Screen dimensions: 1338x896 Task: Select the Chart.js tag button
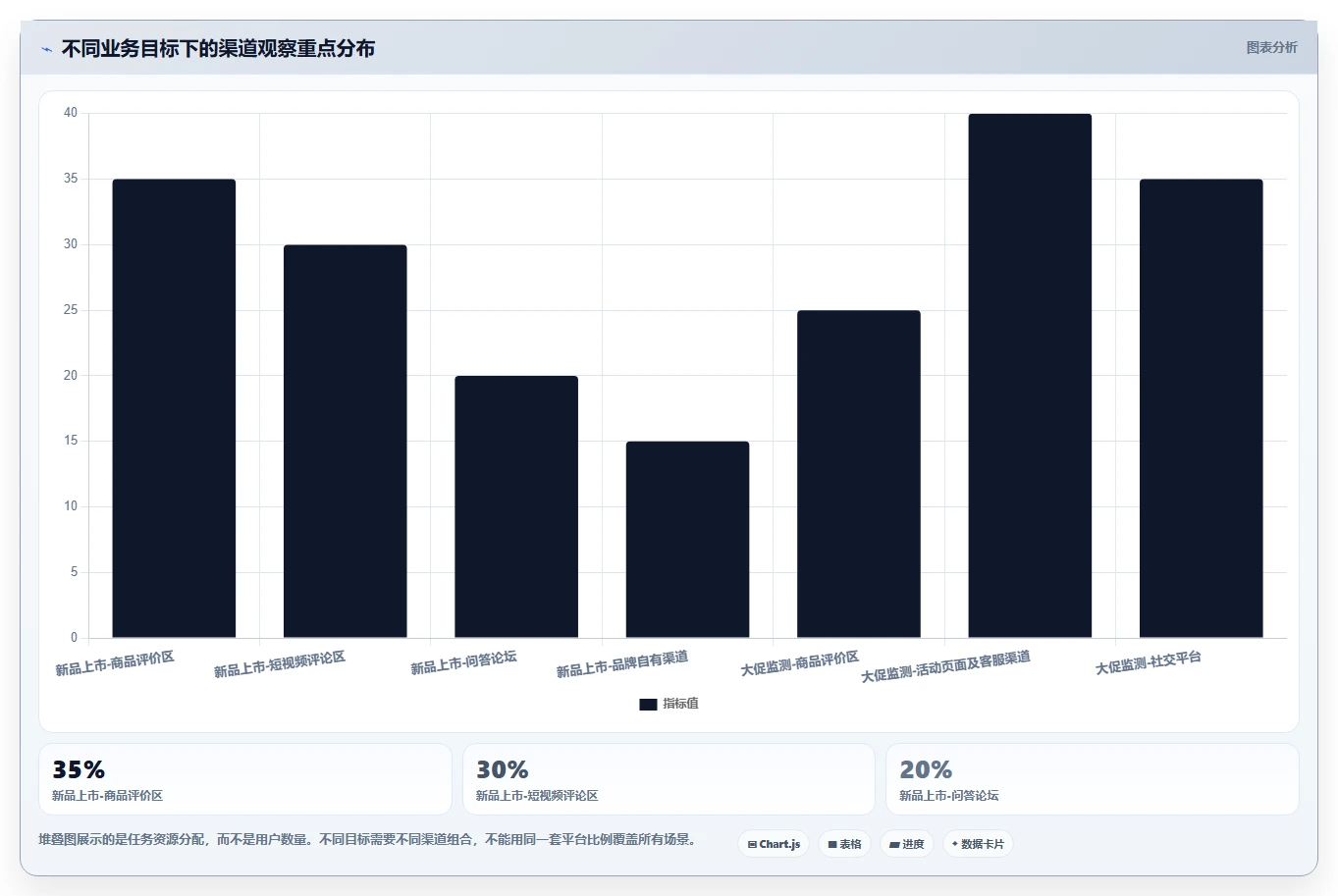coord(774,844)
